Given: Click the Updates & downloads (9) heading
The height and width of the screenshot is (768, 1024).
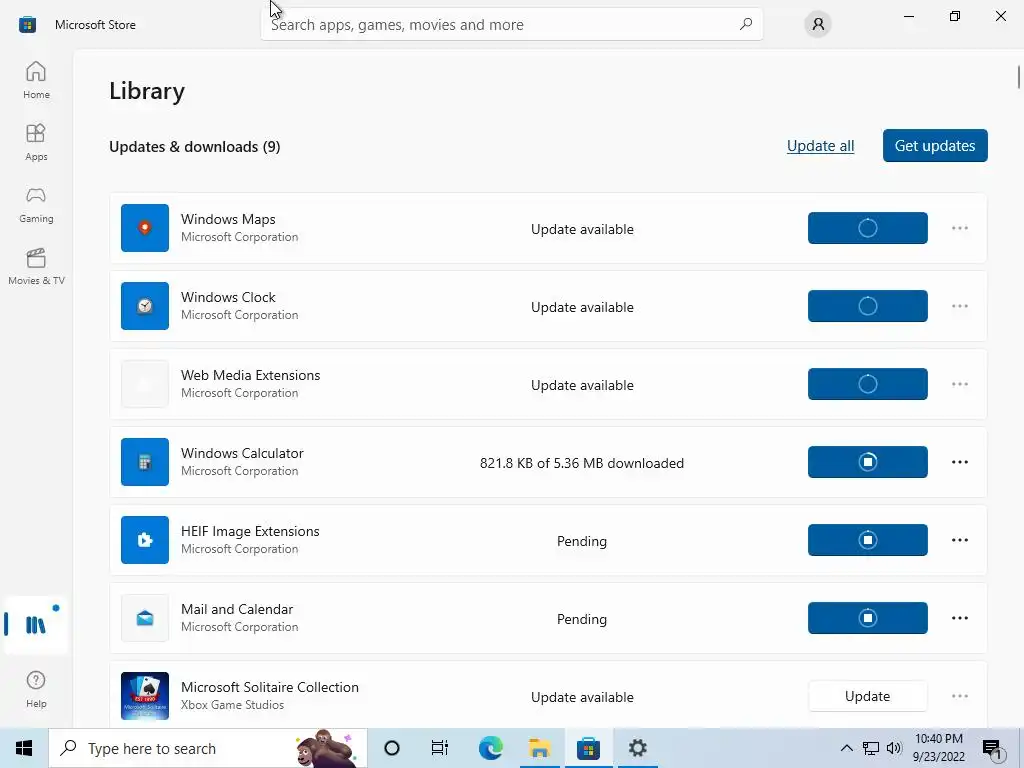Looking at the screenshot, I should click(x=195, y=147).
